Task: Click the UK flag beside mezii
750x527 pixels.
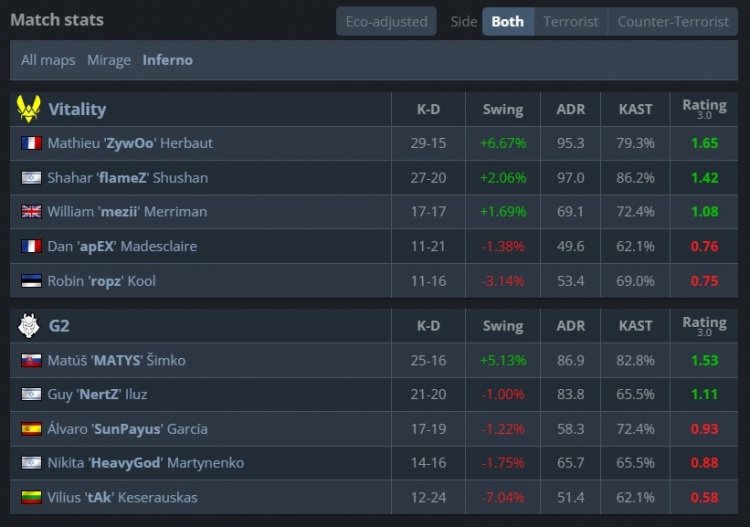Action: coord(31,212)
